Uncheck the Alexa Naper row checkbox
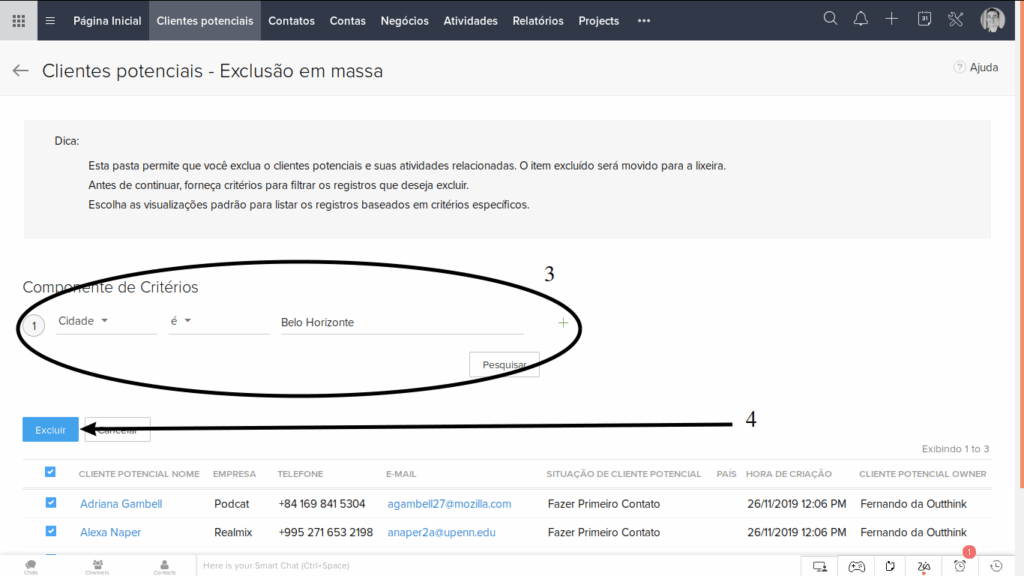The width and height of the screenshot is (1024, 576). 50,531
